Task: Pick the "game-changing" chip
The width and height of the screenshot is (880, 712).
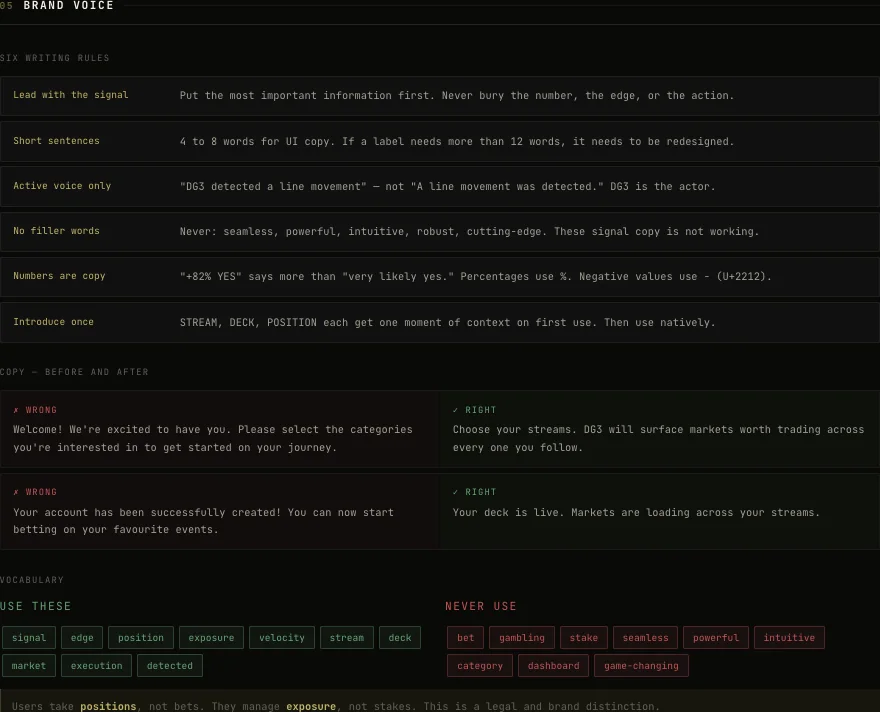Action: click(641, 665)
